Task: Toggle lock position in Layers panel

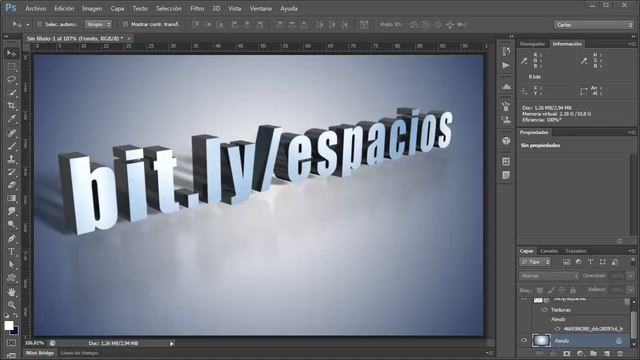Action: (562, 290)
